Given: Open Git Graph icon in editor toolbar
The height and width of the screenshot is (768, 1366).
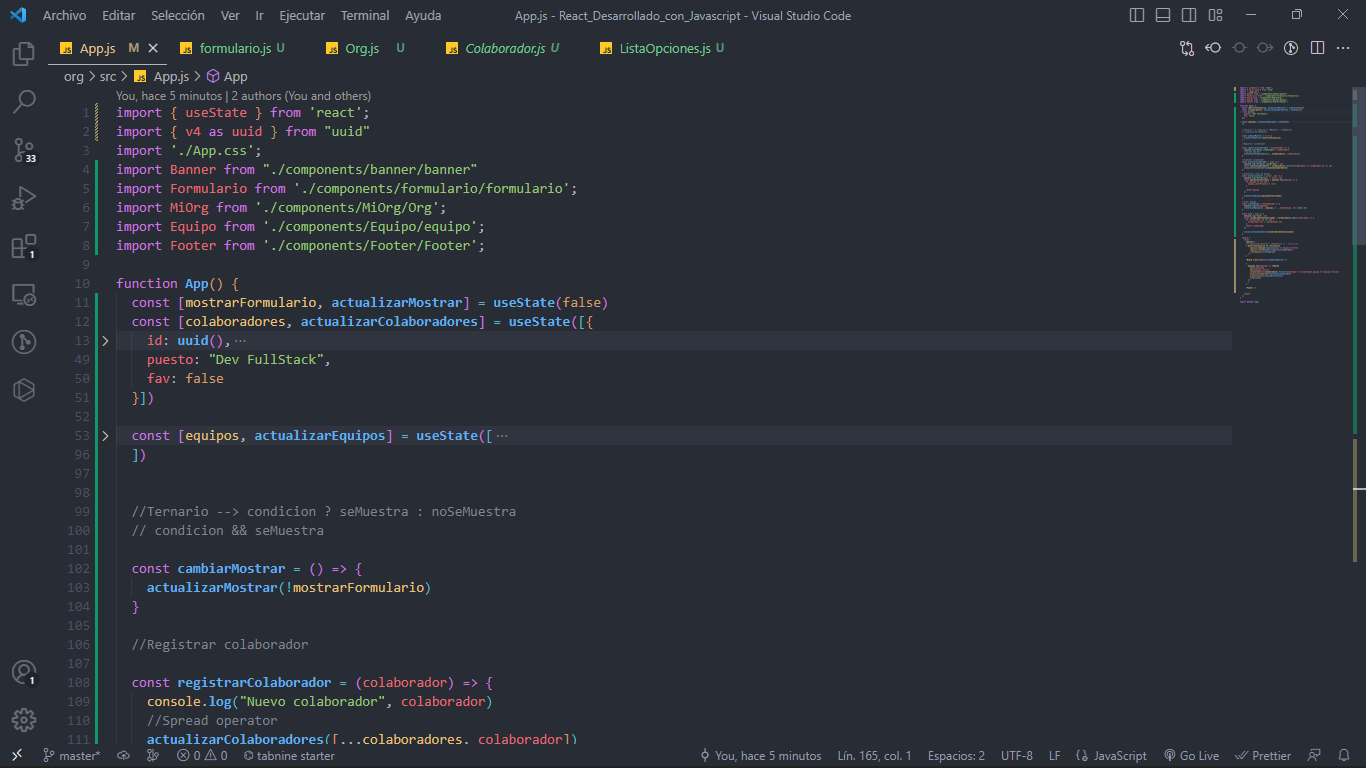Looking at the screenshot, I should click(x=1291, y=48).
